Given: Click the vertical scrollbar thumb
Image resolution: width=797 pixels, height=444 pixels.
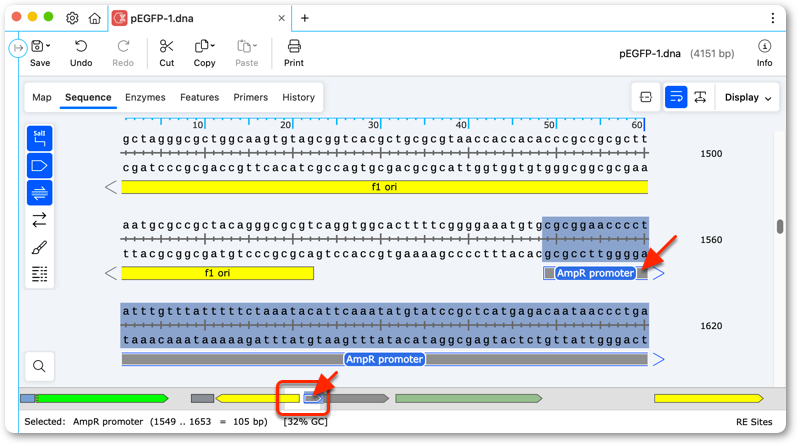Looking at the screenshot, I should tap(780, 227).
